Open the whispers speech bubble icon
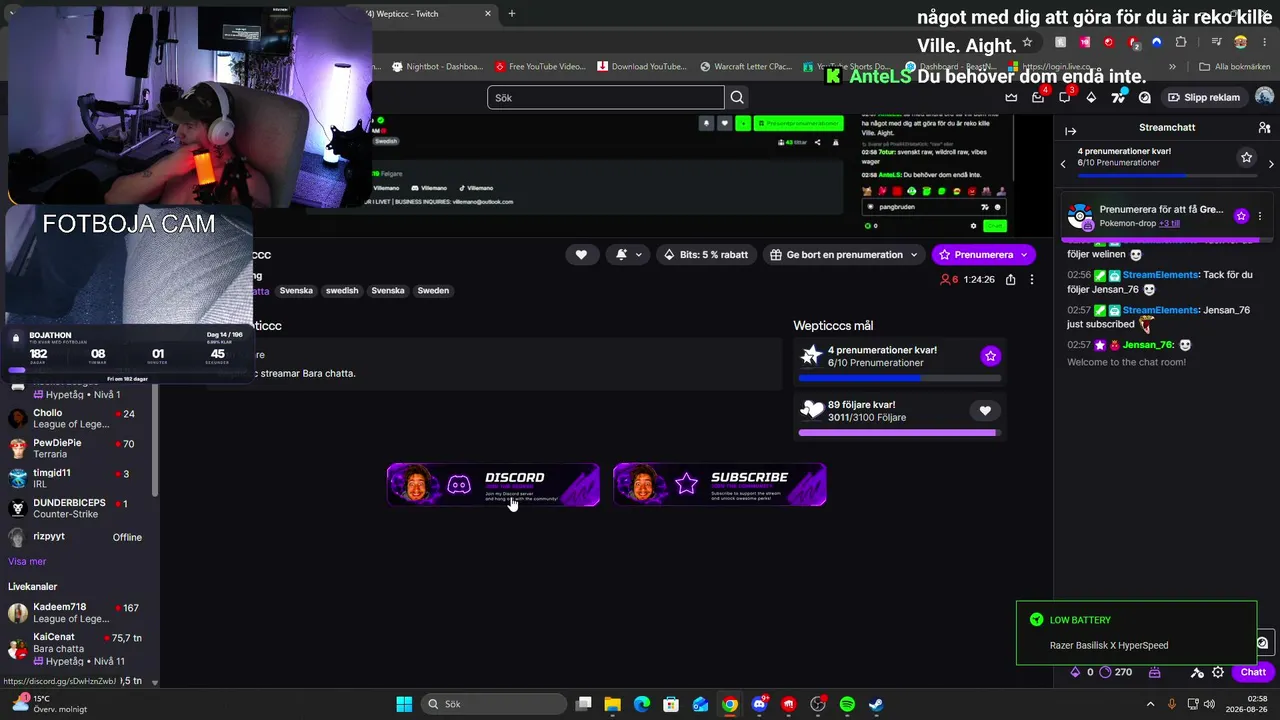The width and height of the screenshot is (1280, 720). pos(1065,97)
